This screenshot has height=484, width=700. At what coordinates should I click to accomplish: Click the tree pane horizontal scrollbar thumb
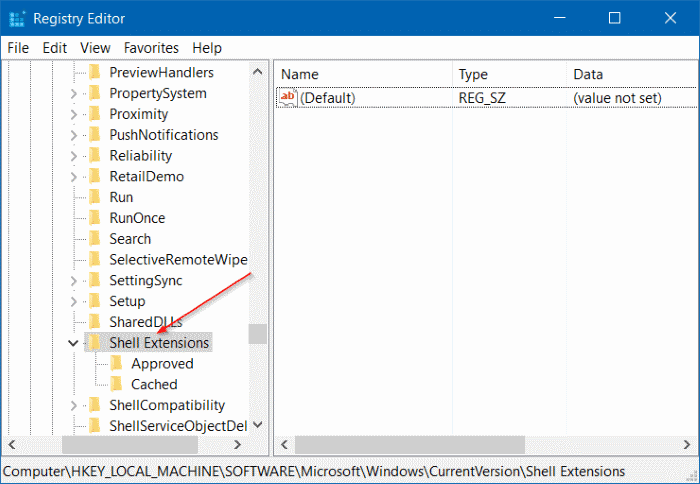[130, 444]
